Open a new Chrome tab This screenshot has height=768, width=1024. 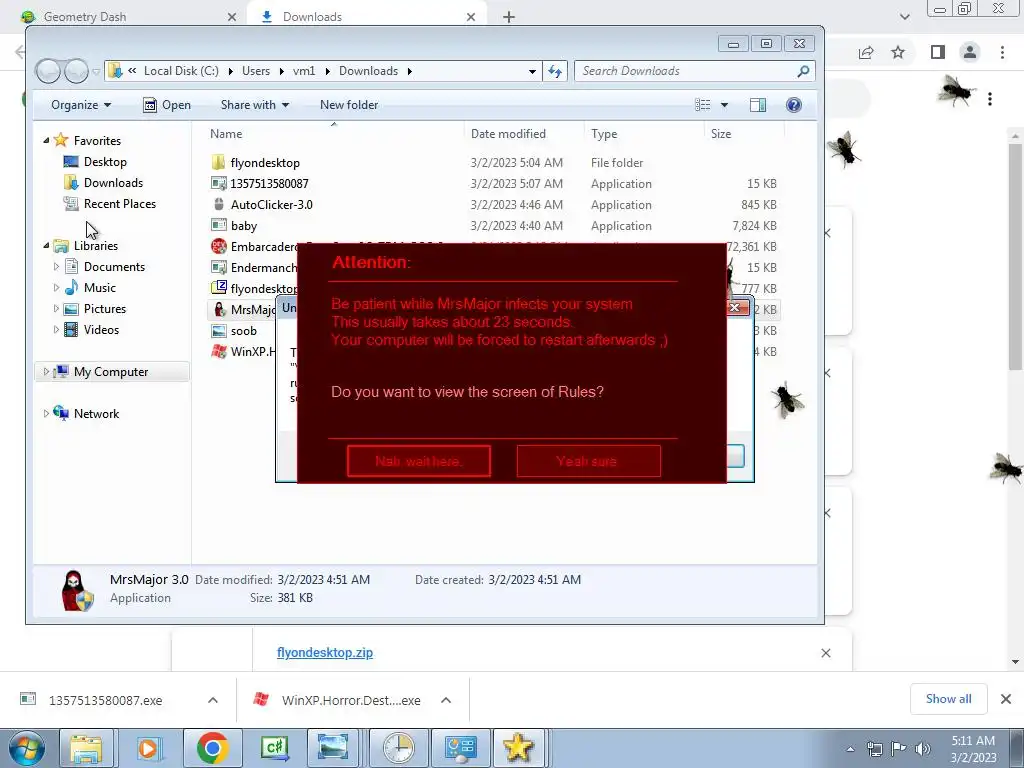509,17
